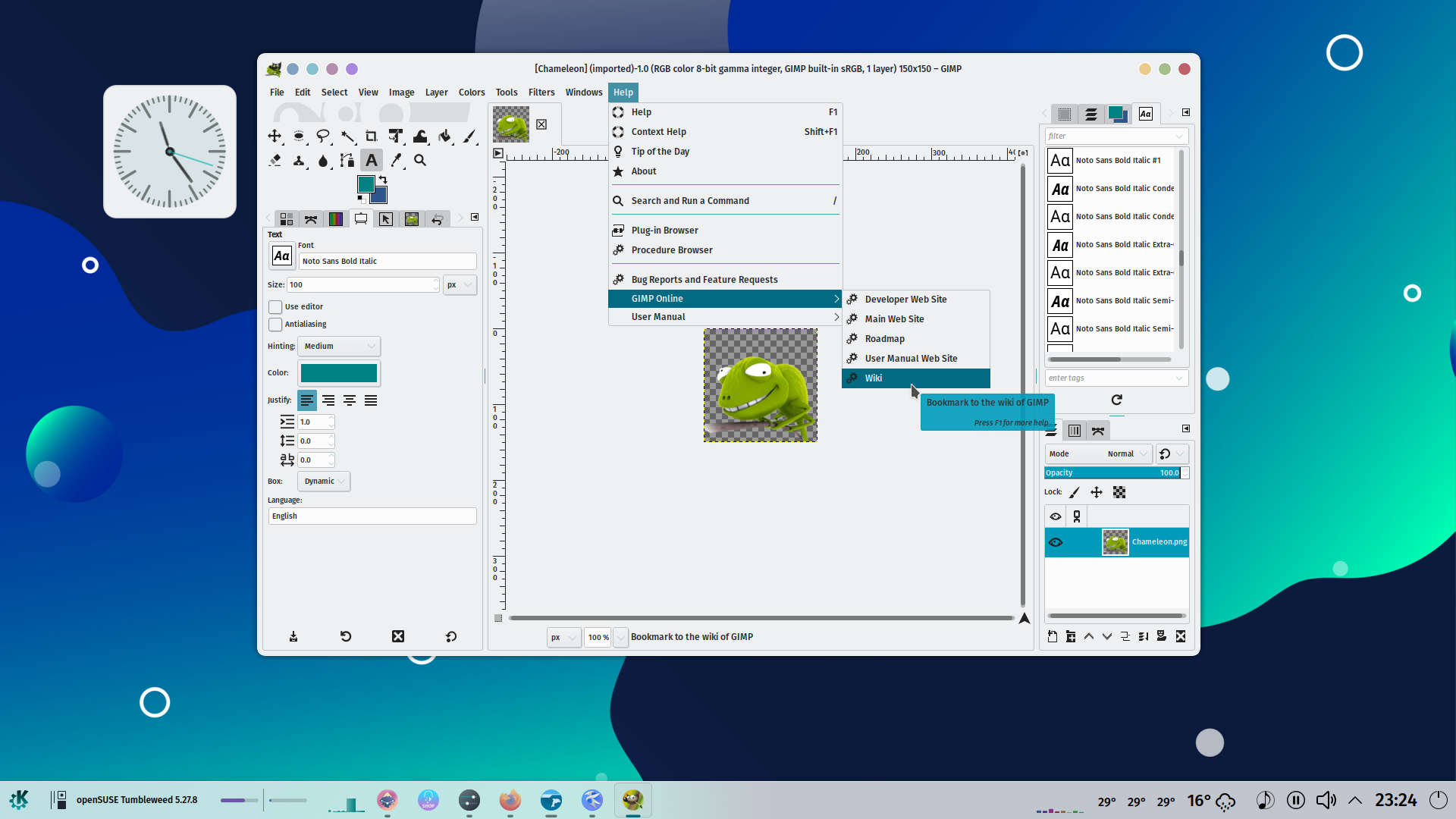Toggle visibility of Chameleon.png layer
Screen dimensions: 1456x819
click(x=1056, y=542)
